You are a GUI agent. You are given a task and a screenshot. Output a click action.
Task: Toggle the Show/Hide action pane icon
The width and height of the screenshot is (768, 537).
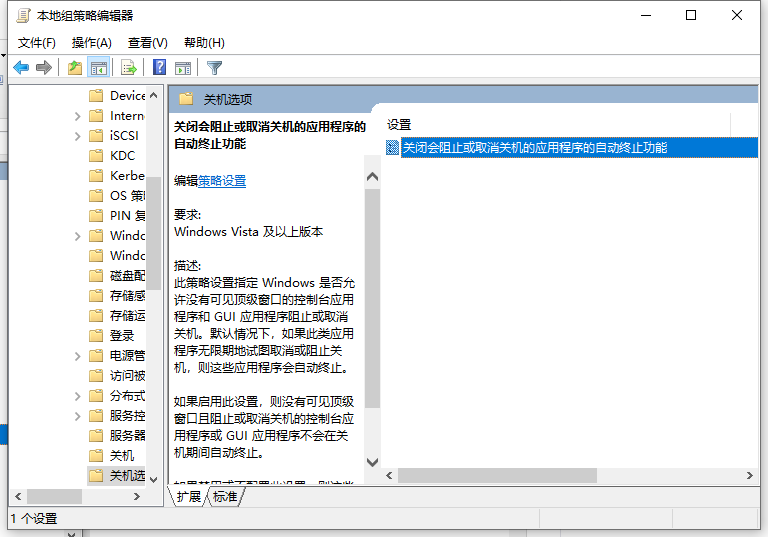[x=183, y=67]
